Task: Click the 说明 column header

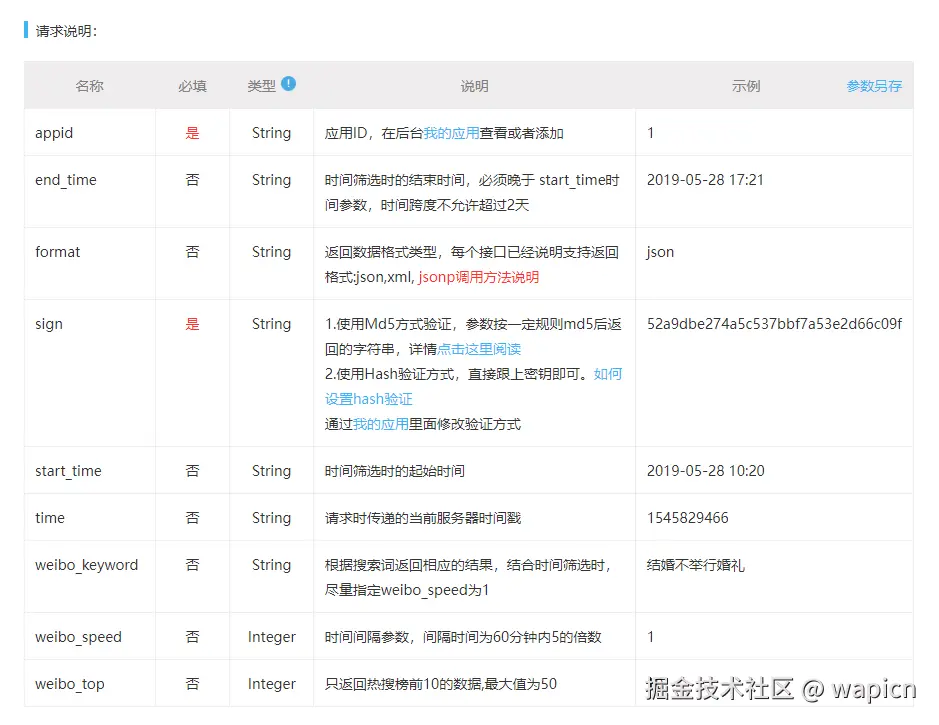Action: [x=474, y=86]
